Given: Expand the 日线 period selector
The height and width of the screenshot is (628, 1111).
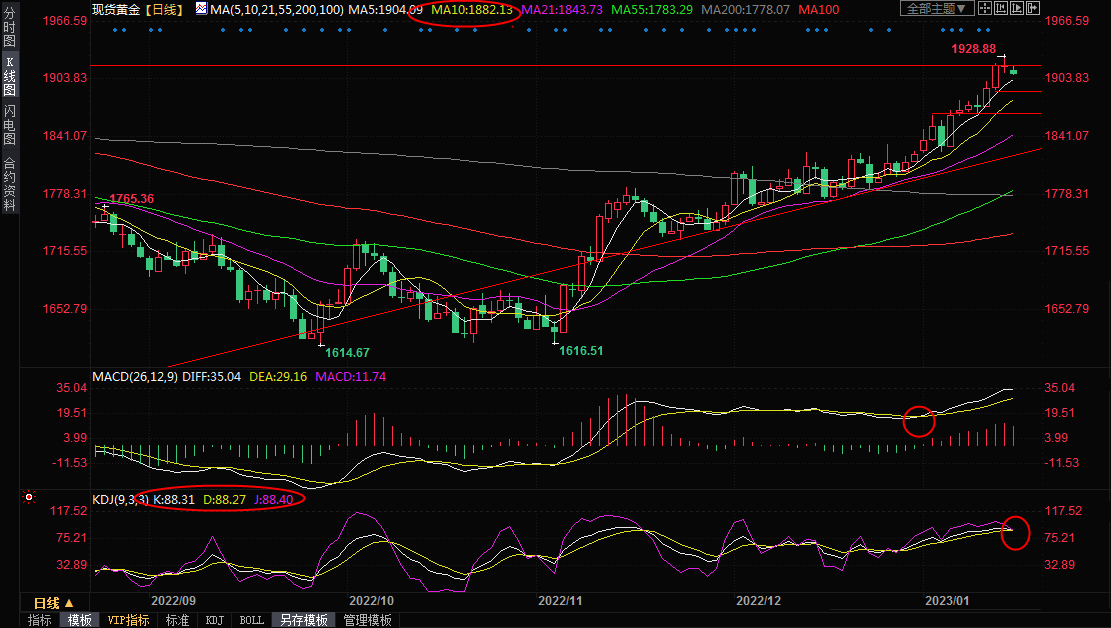Looking at the screenshot, I should pyautogui.click(x=54, y=603).
